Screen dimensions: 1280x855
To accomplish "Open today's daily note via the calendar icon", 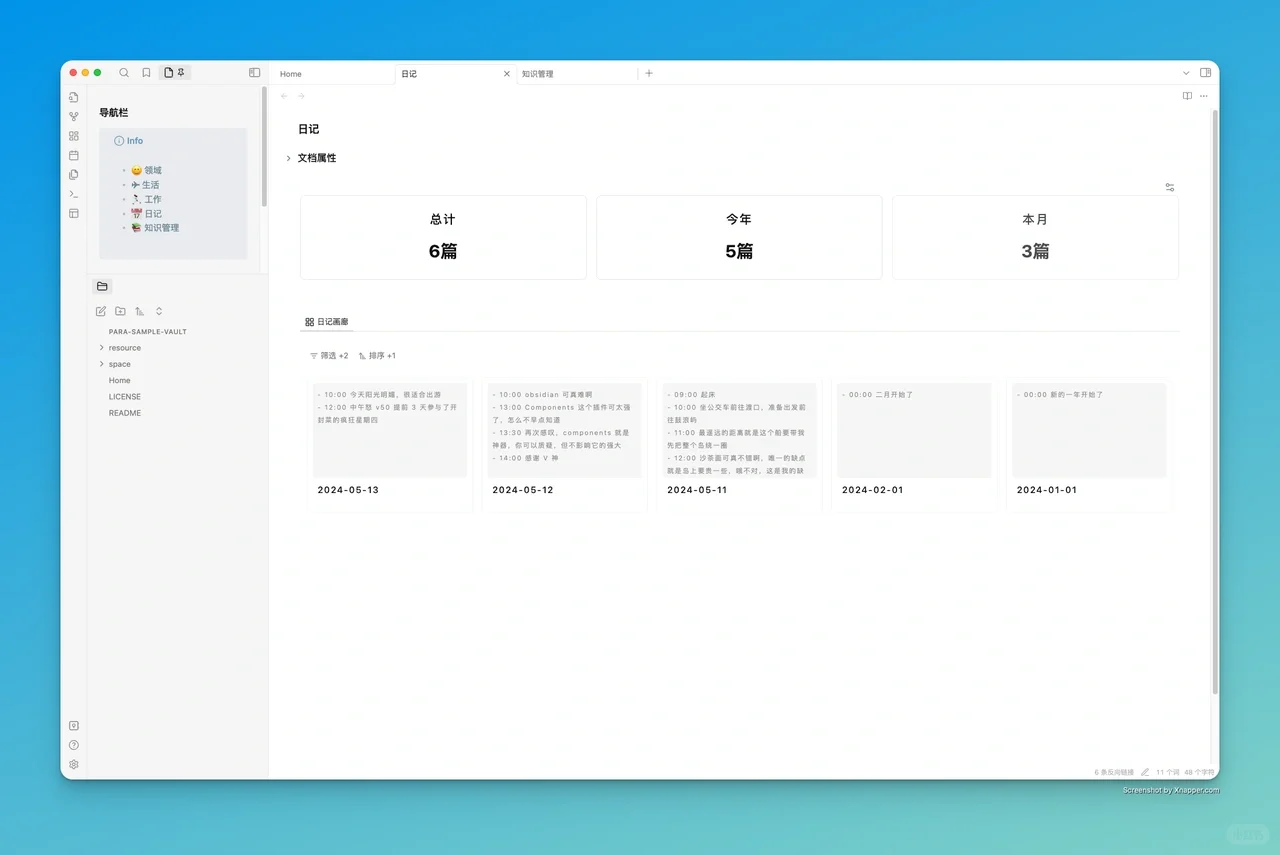I will [73, 155].
